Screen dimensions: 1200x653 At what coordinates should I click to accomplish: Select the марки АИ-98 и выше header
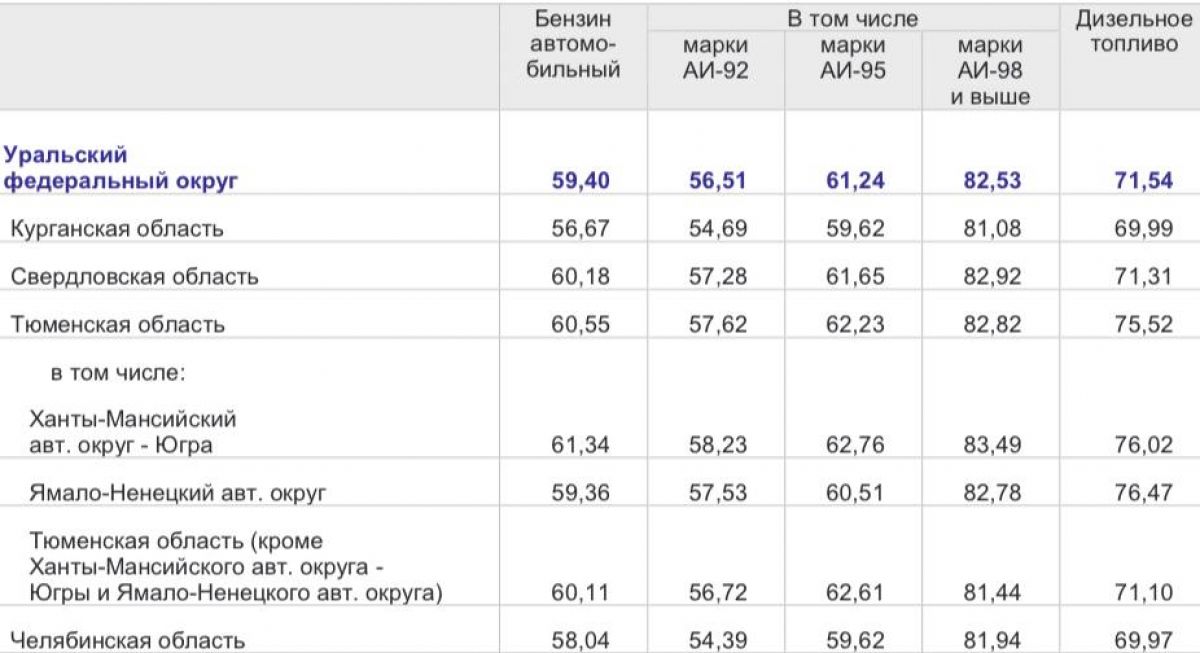coord(990,71)
